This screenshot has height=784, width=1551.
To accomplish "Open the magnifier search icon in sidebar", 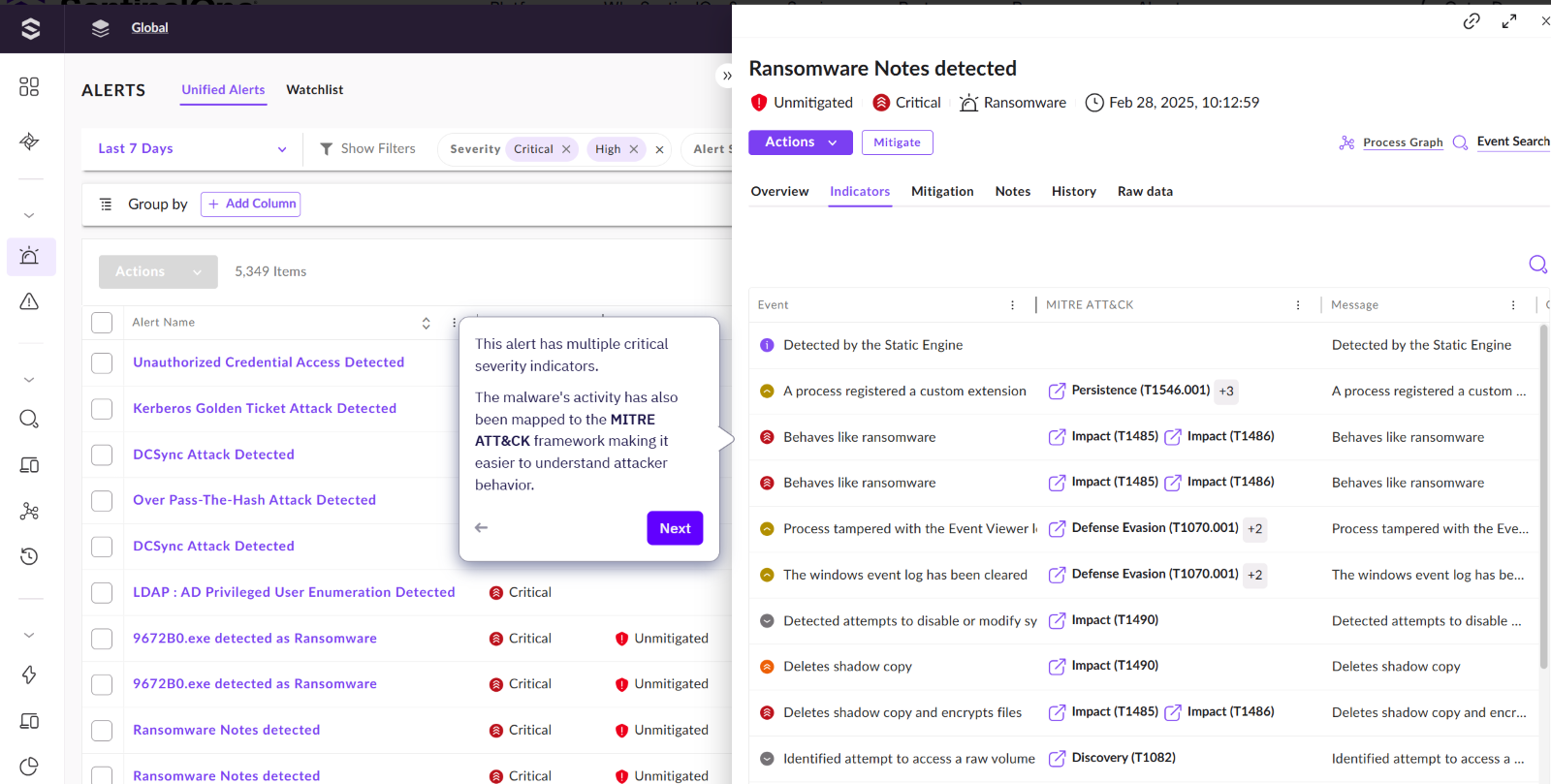I will click(x=29, y=419).
